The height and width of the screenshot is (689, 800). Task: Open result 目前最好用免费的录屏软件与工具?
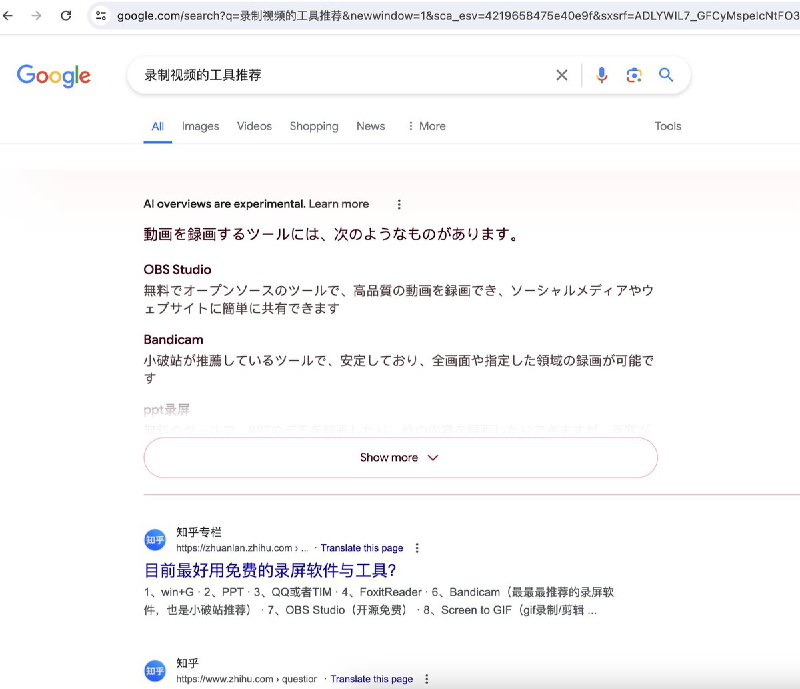tap(270, 571)
